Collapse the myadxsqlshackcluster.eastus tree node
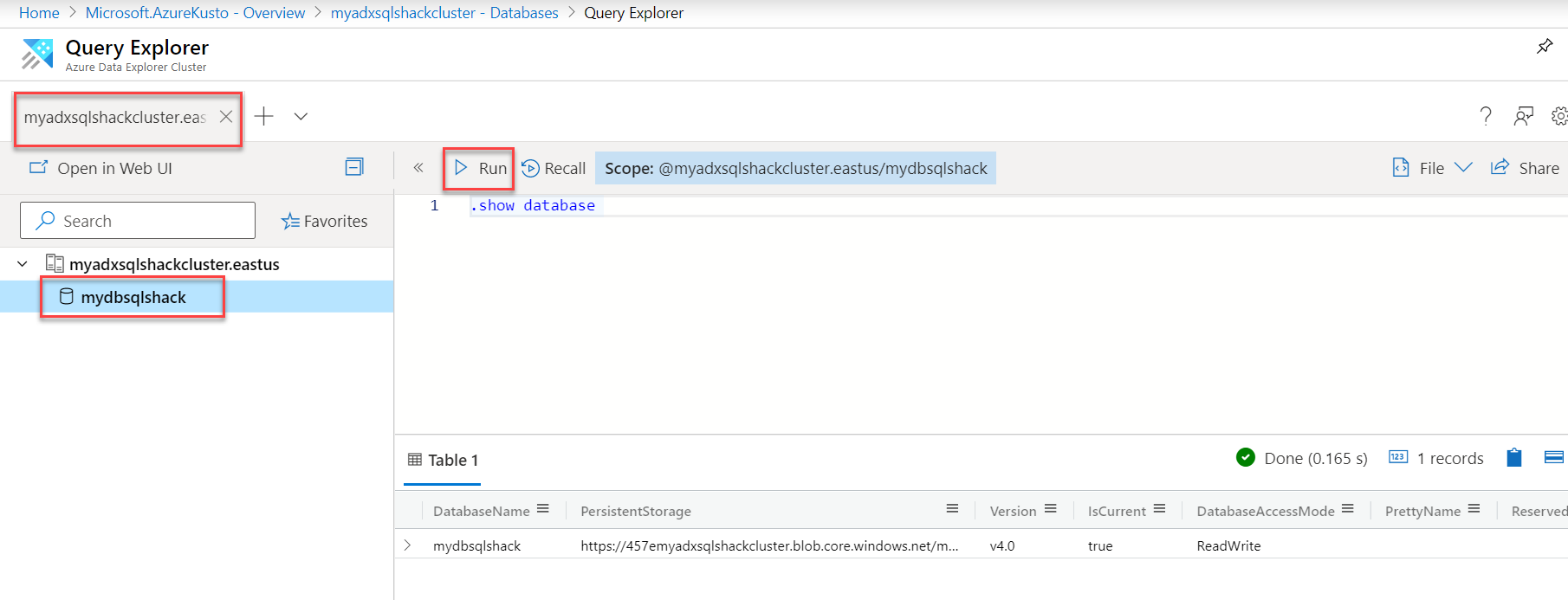Image resolution: width=1568 pixels, height=600 pixels. [x=23, y=264]
